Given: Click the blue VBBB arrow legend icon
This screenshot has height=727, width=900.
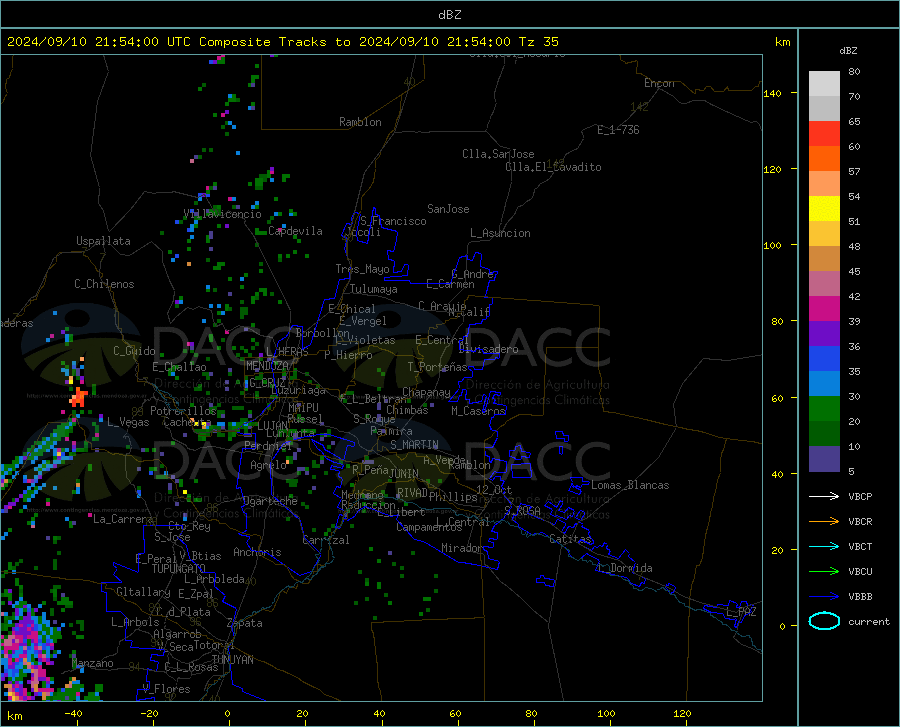Looking at the screenshot, I should 824,597.
